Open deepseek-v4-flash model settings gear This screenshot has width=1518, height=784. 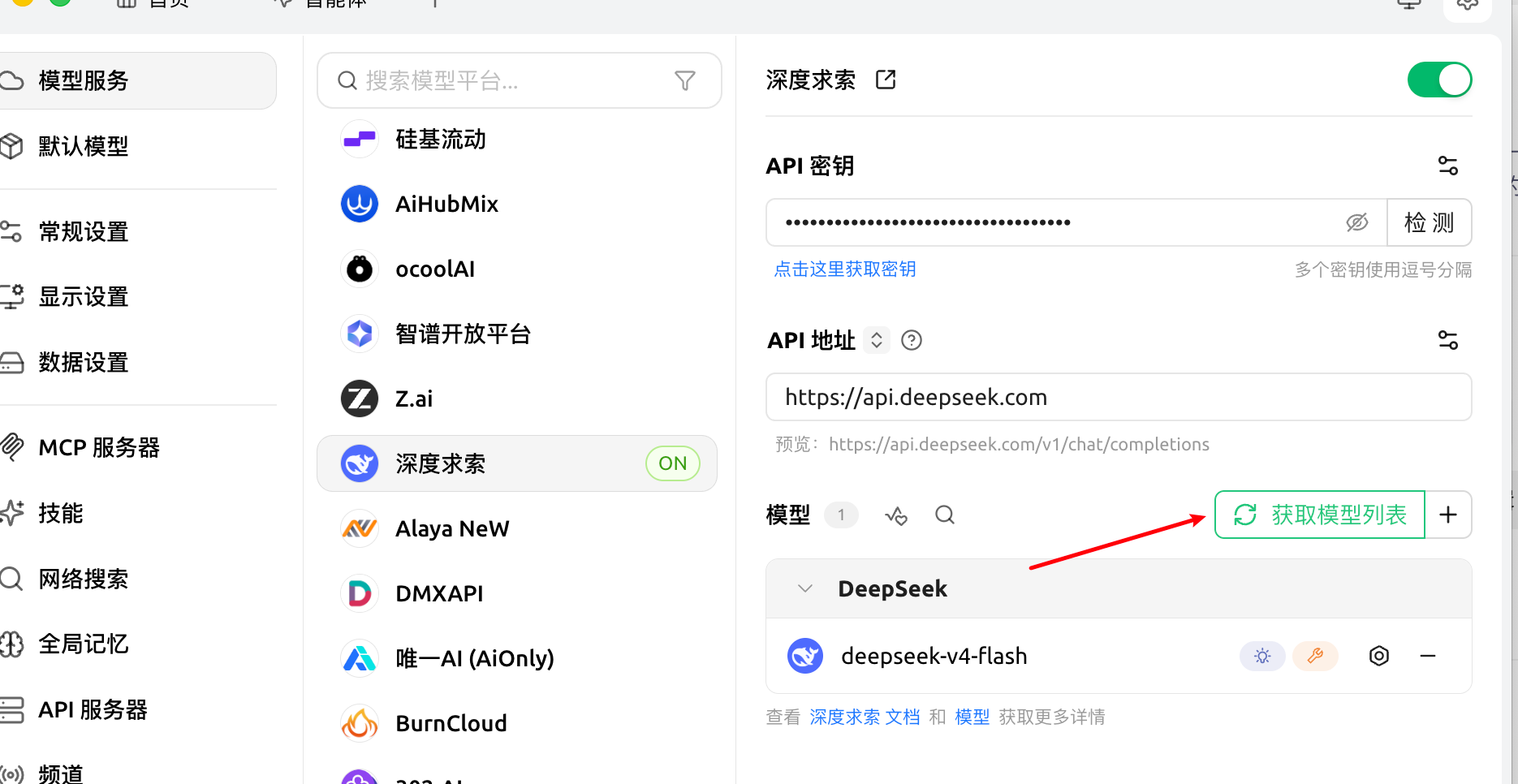pos(1379,656)
